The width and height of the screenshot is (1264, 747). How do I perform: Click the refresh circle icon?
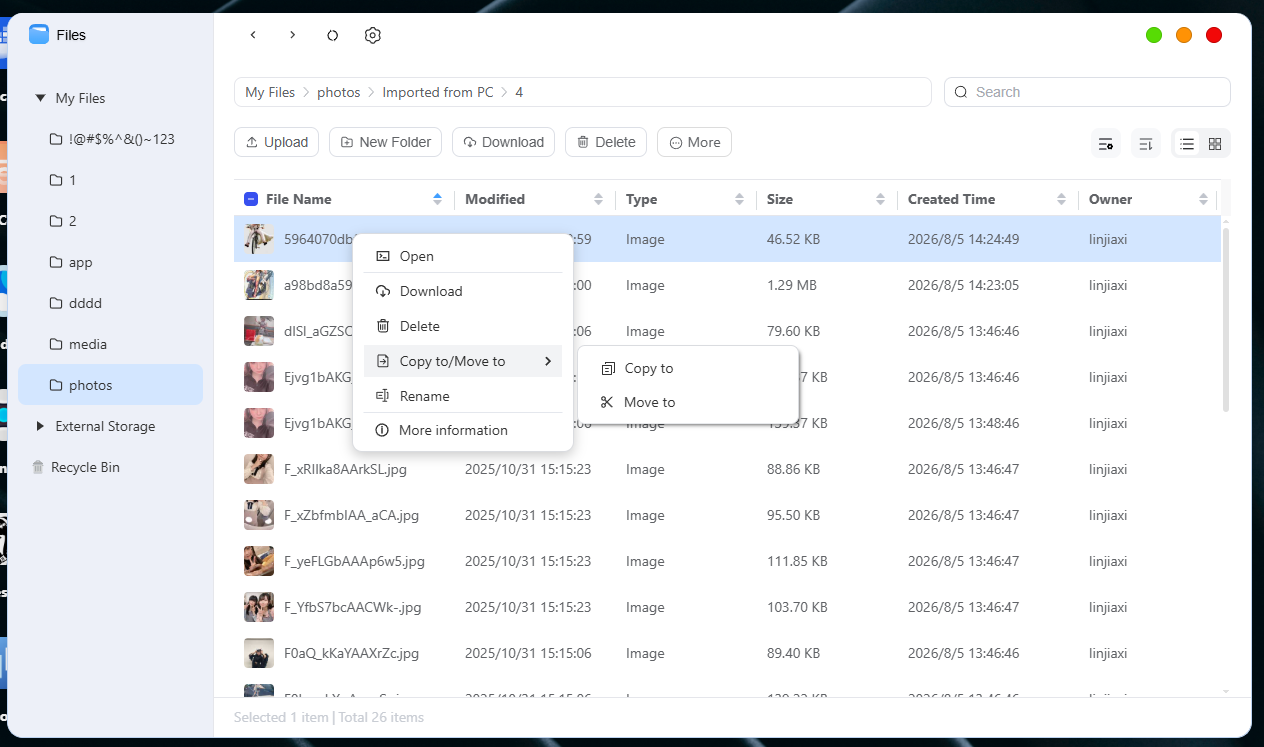coord(333,35)
